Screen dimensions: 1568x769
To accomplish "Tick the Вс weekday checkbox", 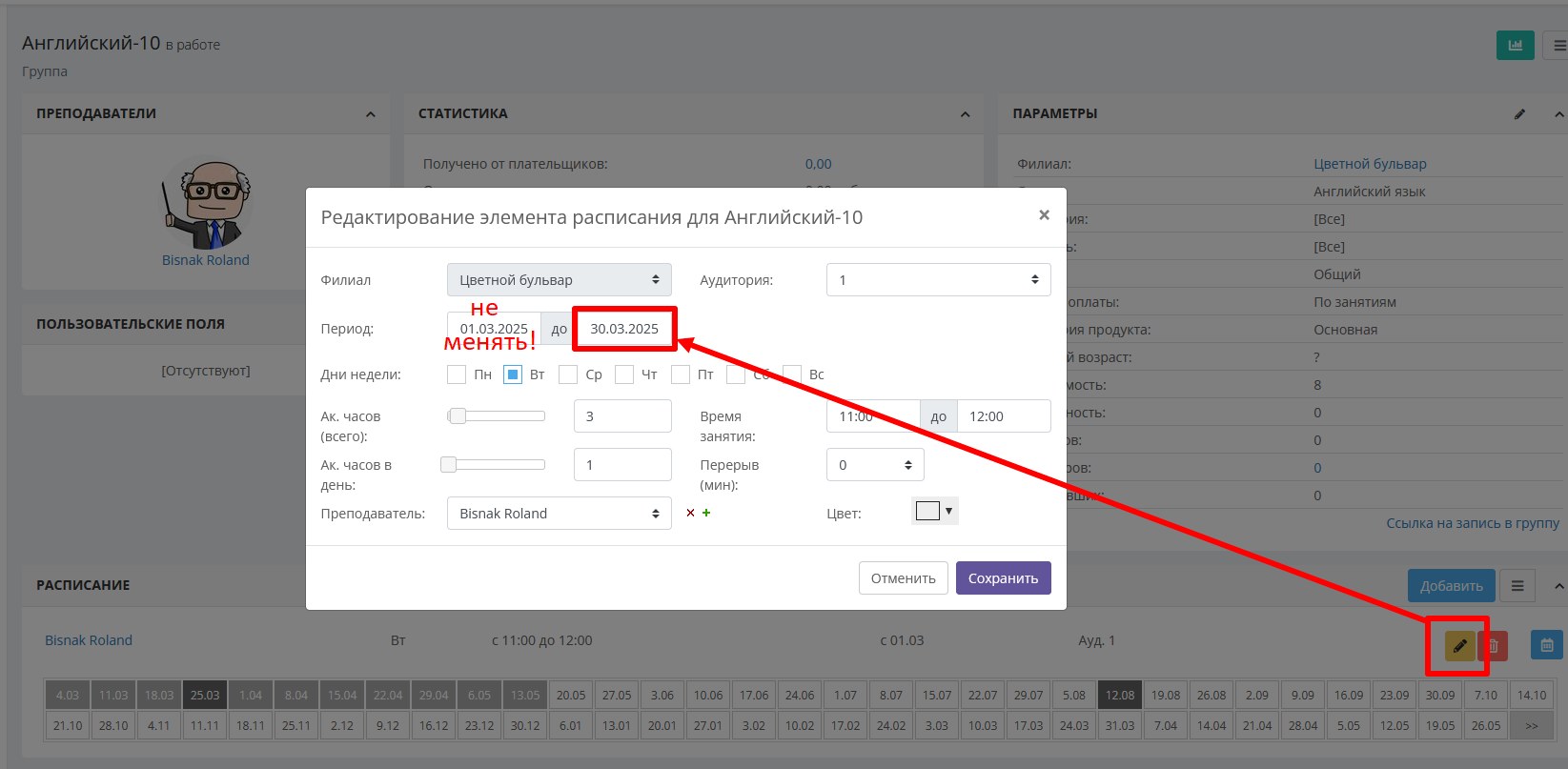I will [x=792, y=374].
